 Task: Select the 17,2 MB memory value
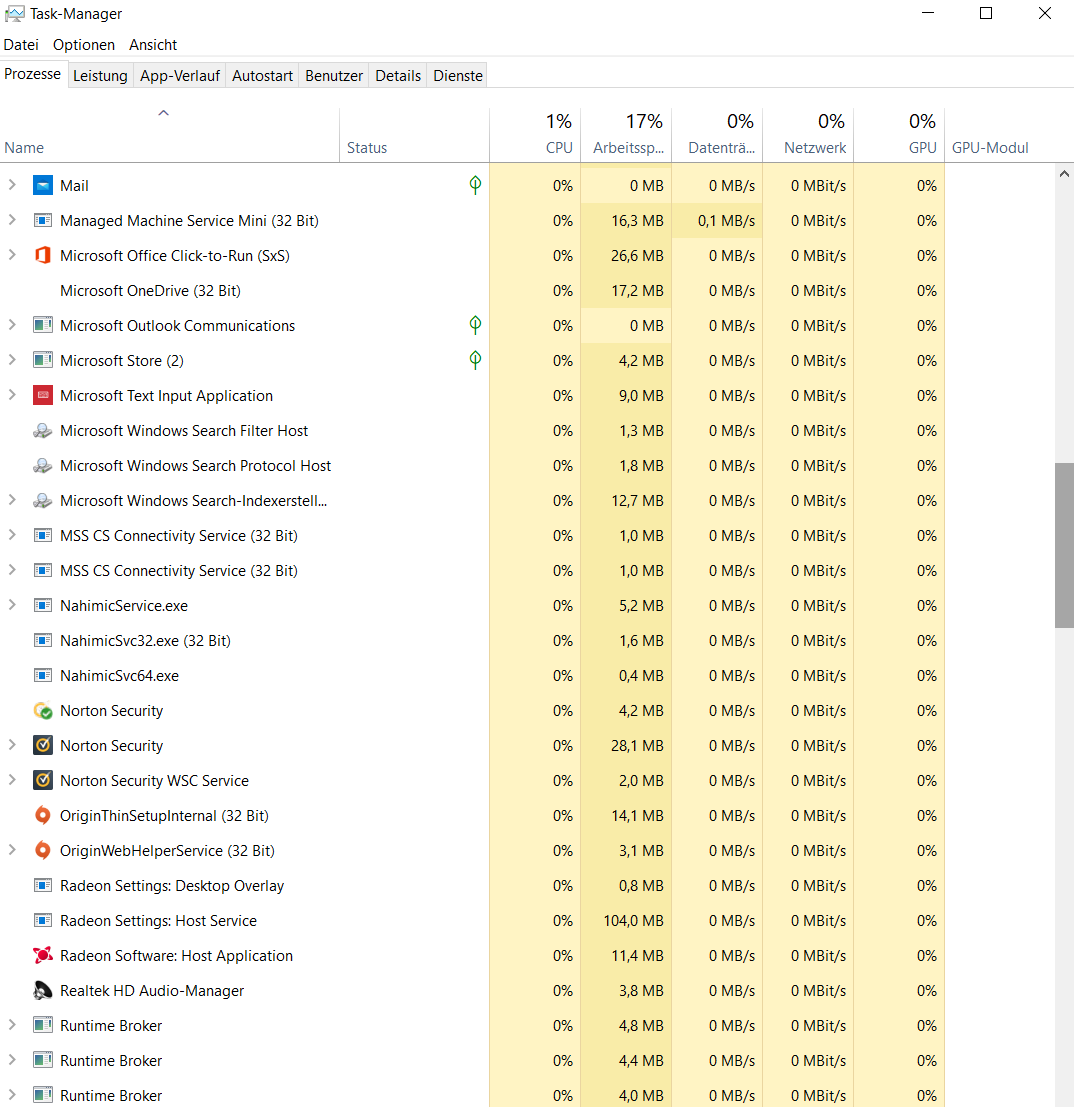tap(637, 291)
